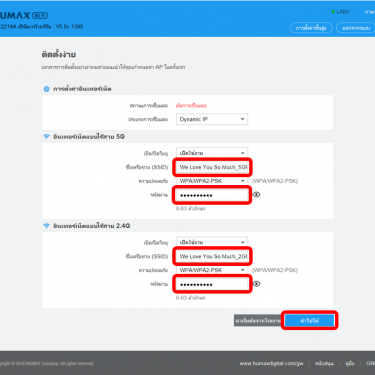Expand the 5G enable/disable dropdown
This screenshot has height=375, width=375.
[x=212, y=153]
